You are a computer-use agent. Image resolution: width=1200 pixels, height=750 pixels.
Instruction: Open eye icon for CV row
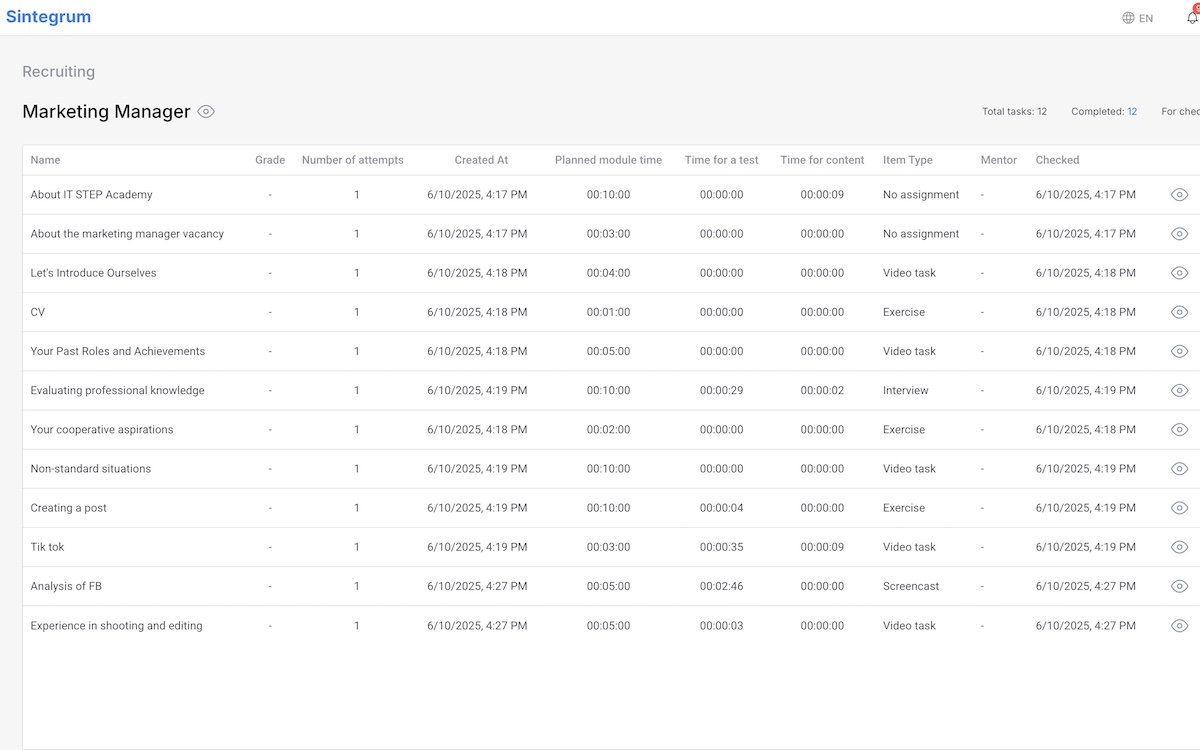1179,312
